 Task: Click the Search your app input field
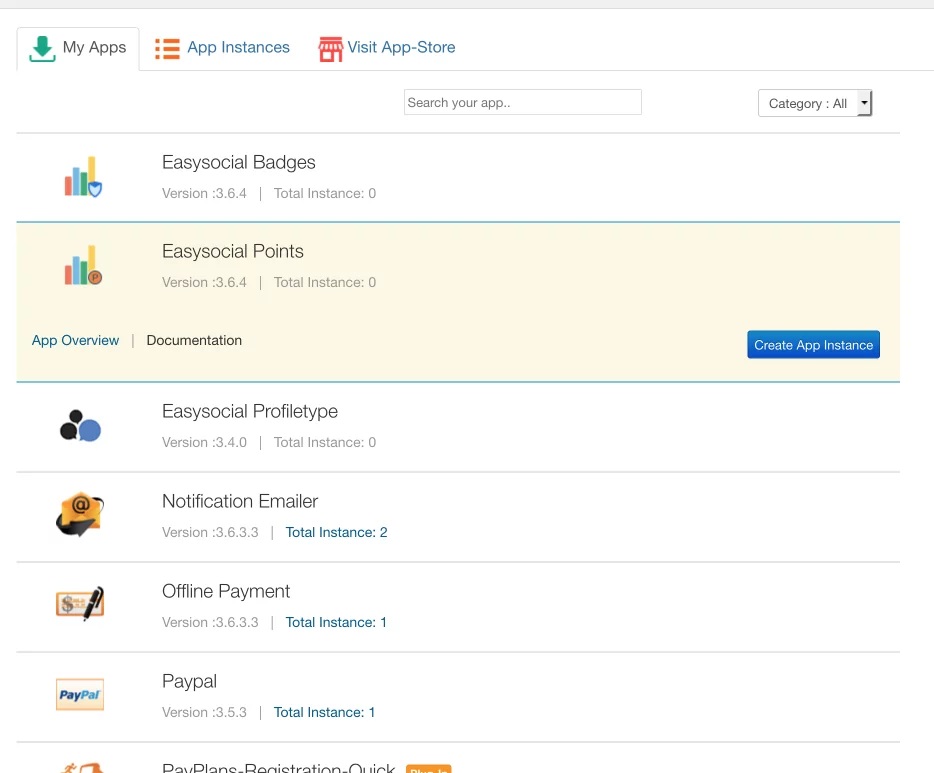[x=522, y=101]
